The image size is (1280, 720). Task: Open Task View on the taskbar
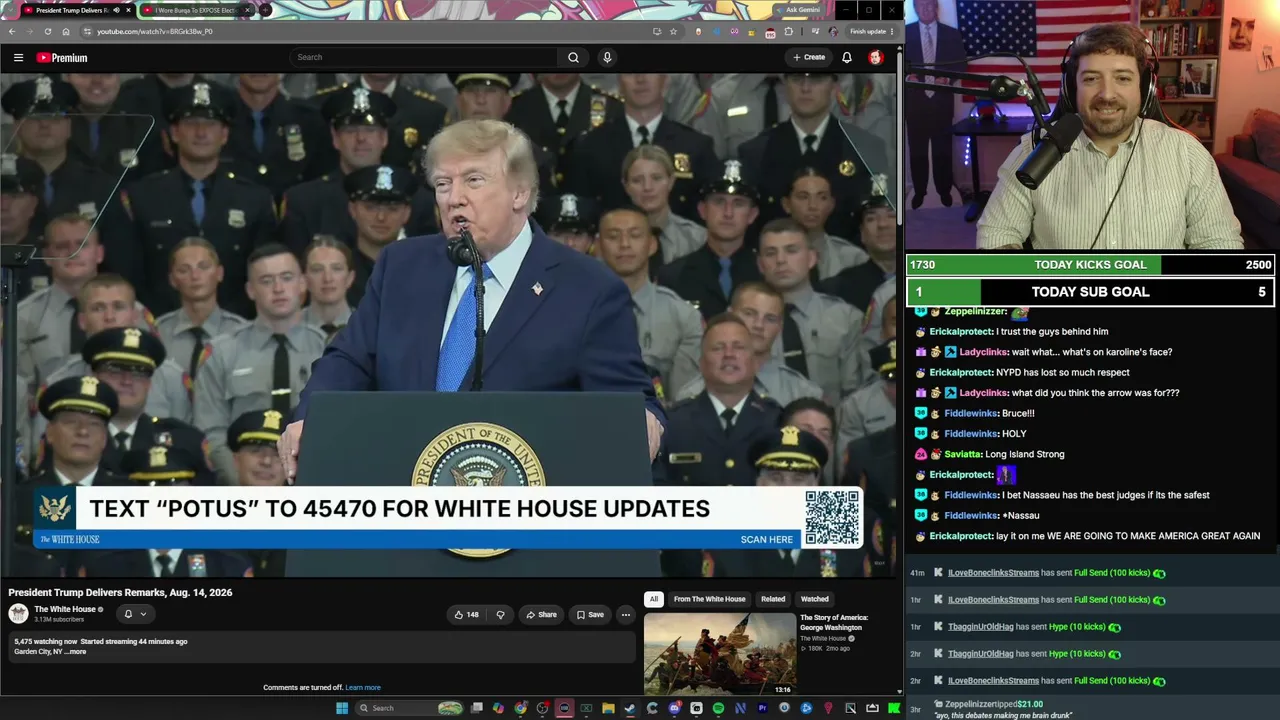click(477, 708)
